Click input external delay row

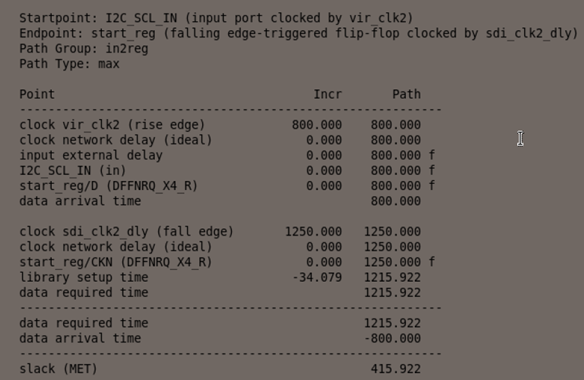[x=227, y=155]
